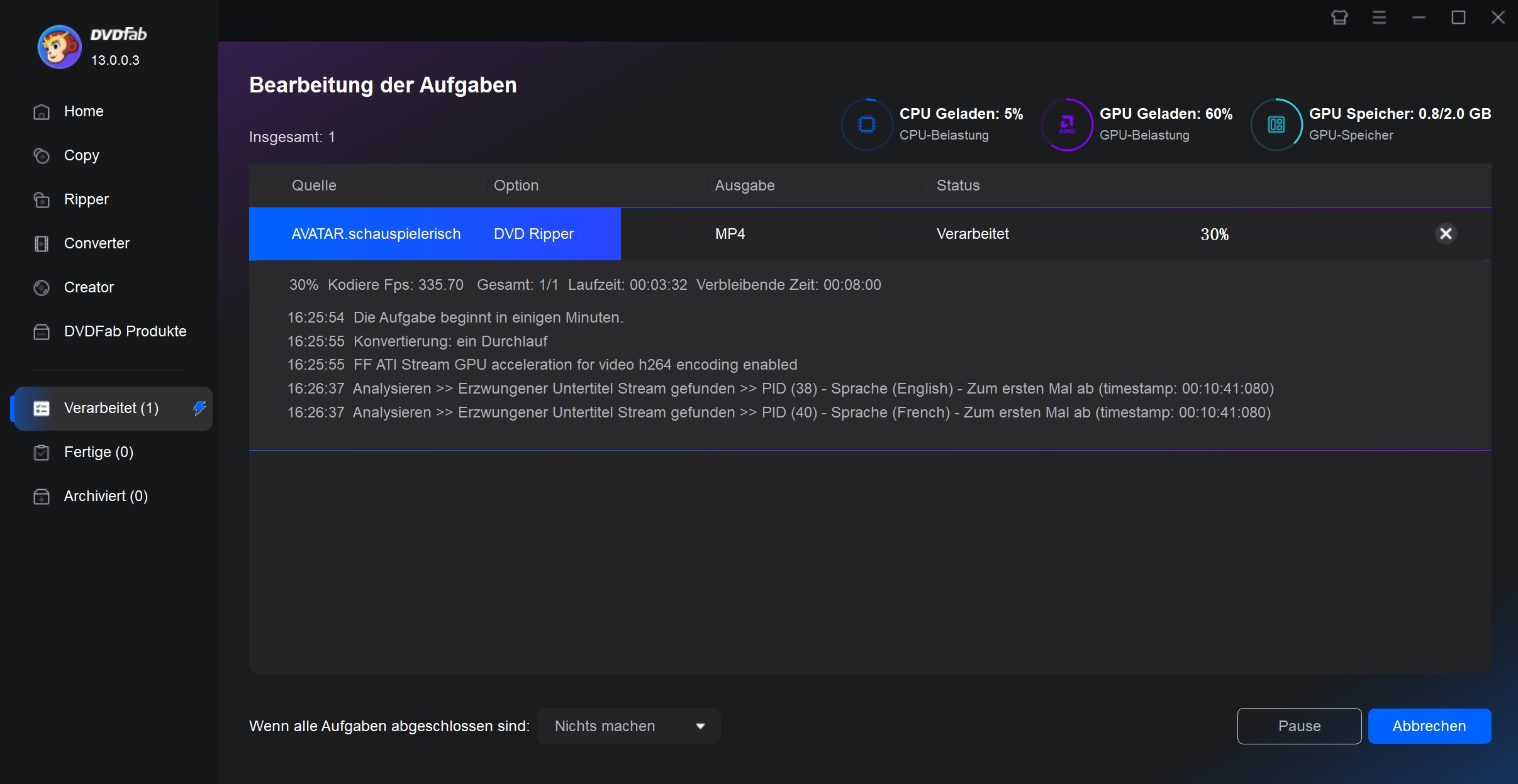Select the Fertige tab
Screen dimensions: 1518x784
click(98, 452)
